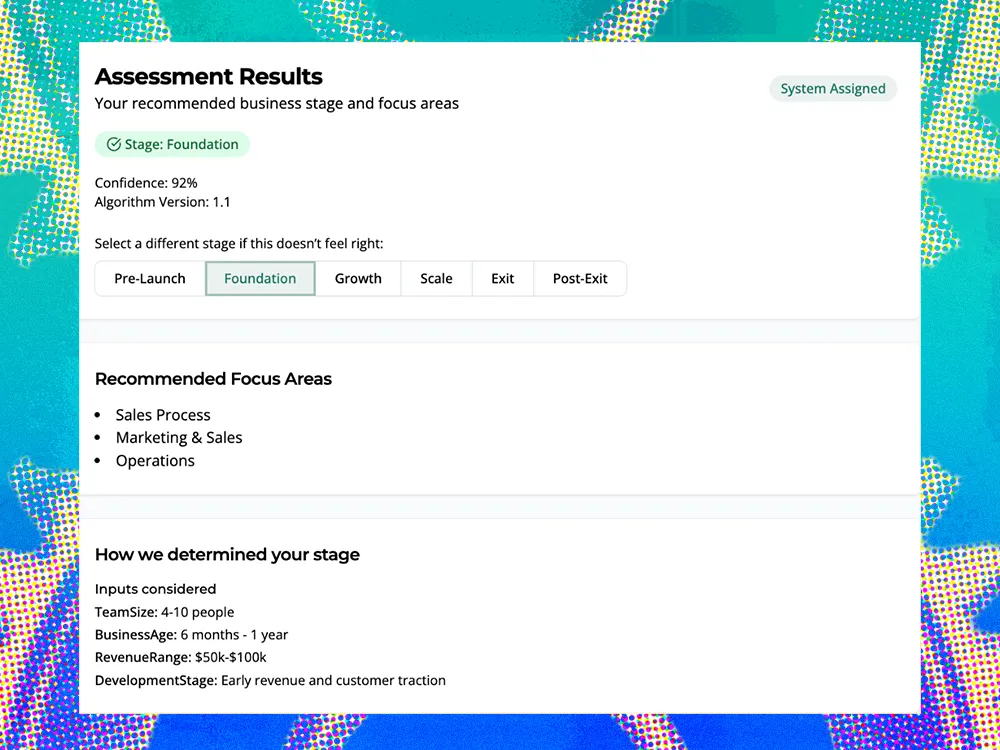
Task: Click the currently selected Foundation stage option
Action: (260, 278)
